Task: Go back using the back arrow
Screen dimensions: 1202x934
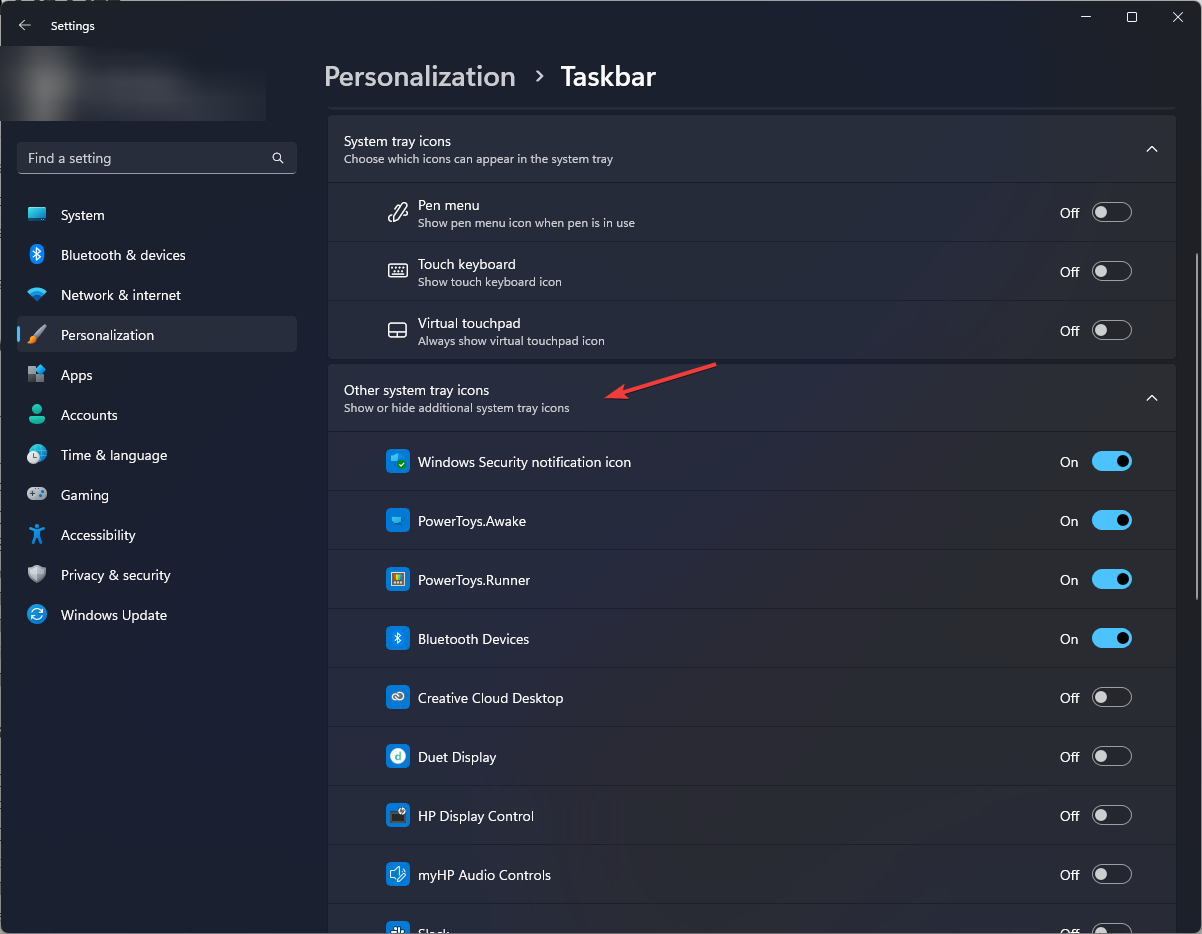Action: click(25, 26)
